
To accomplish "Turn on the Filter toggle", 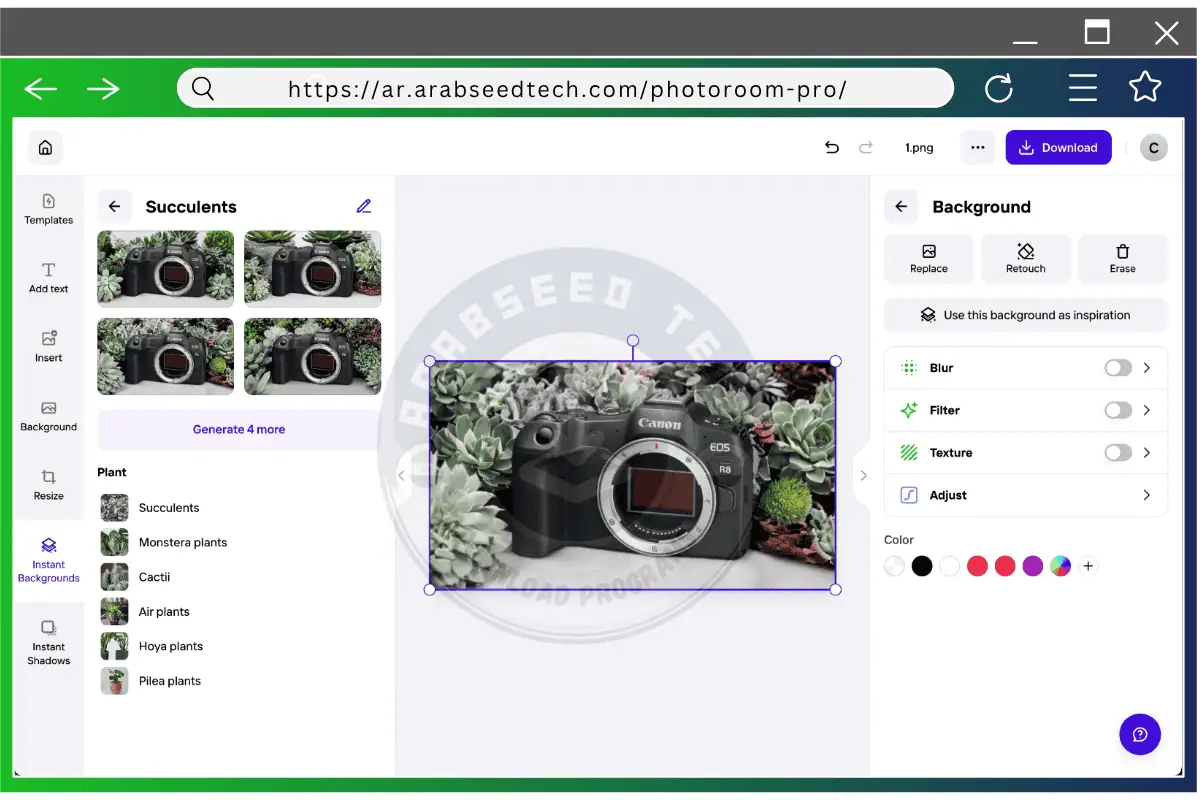I will click(x=1118, y=410).
